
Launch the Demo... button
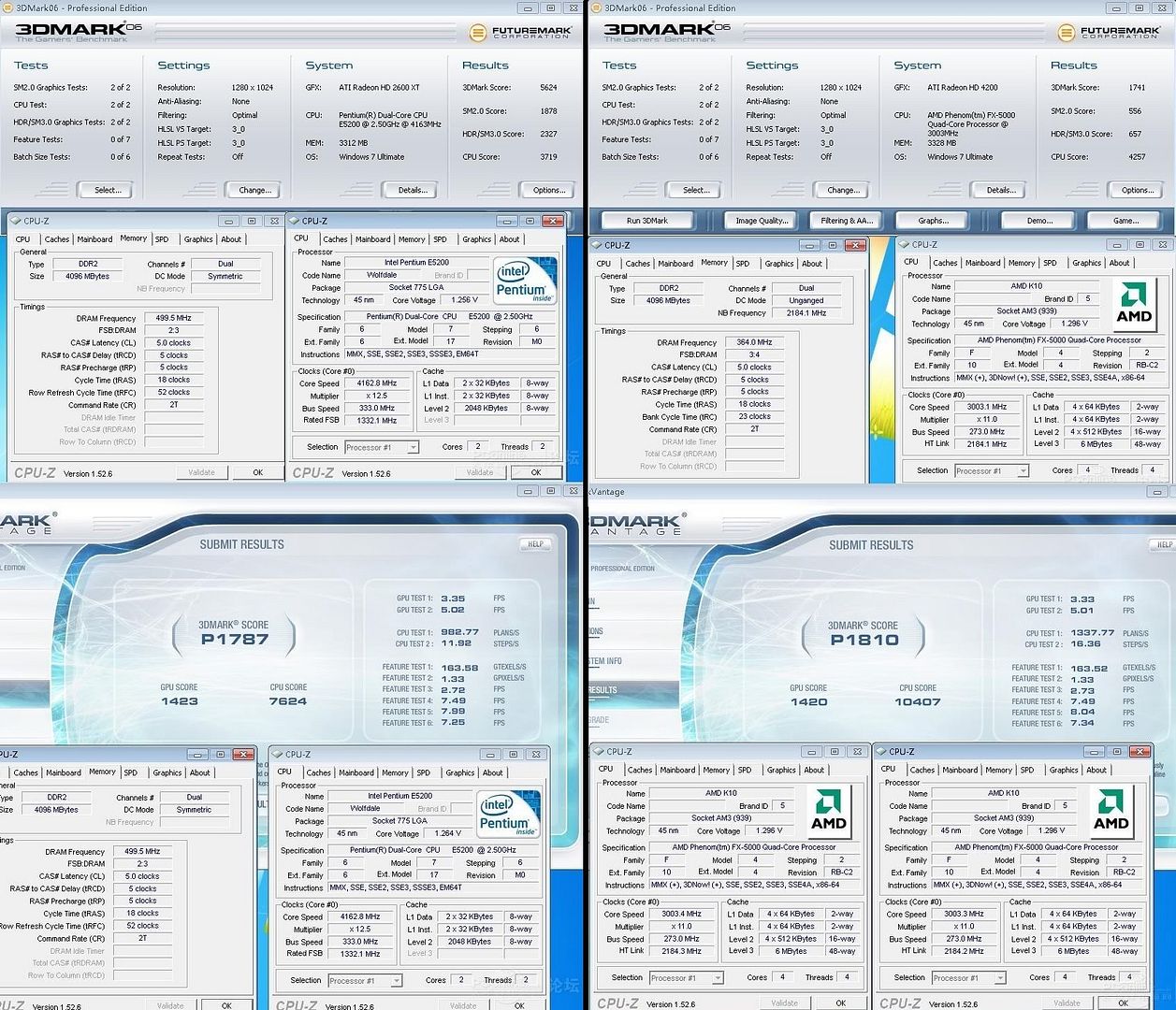tap(1040, 221)
